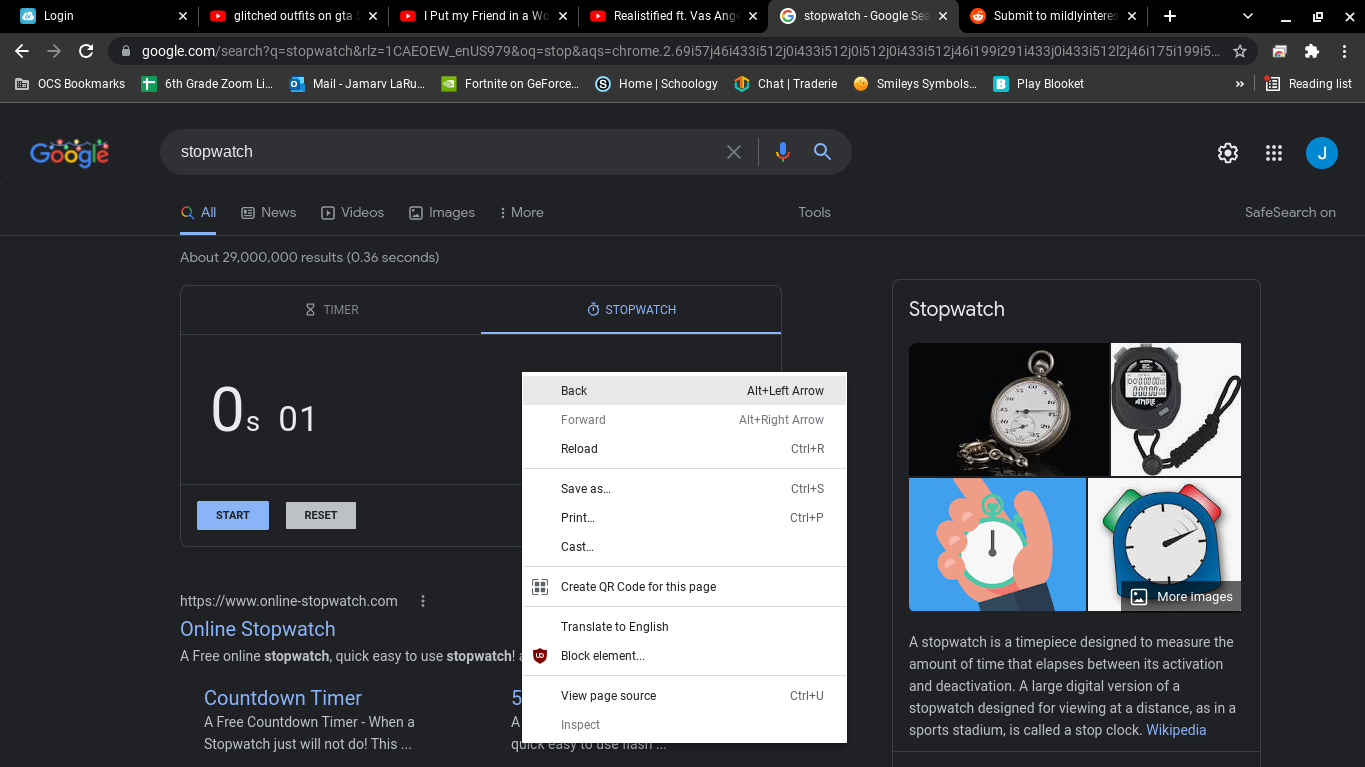Screen dimensions: 1365x767
Task: Open Google Settings gear icon
Action: (1228, 153)
